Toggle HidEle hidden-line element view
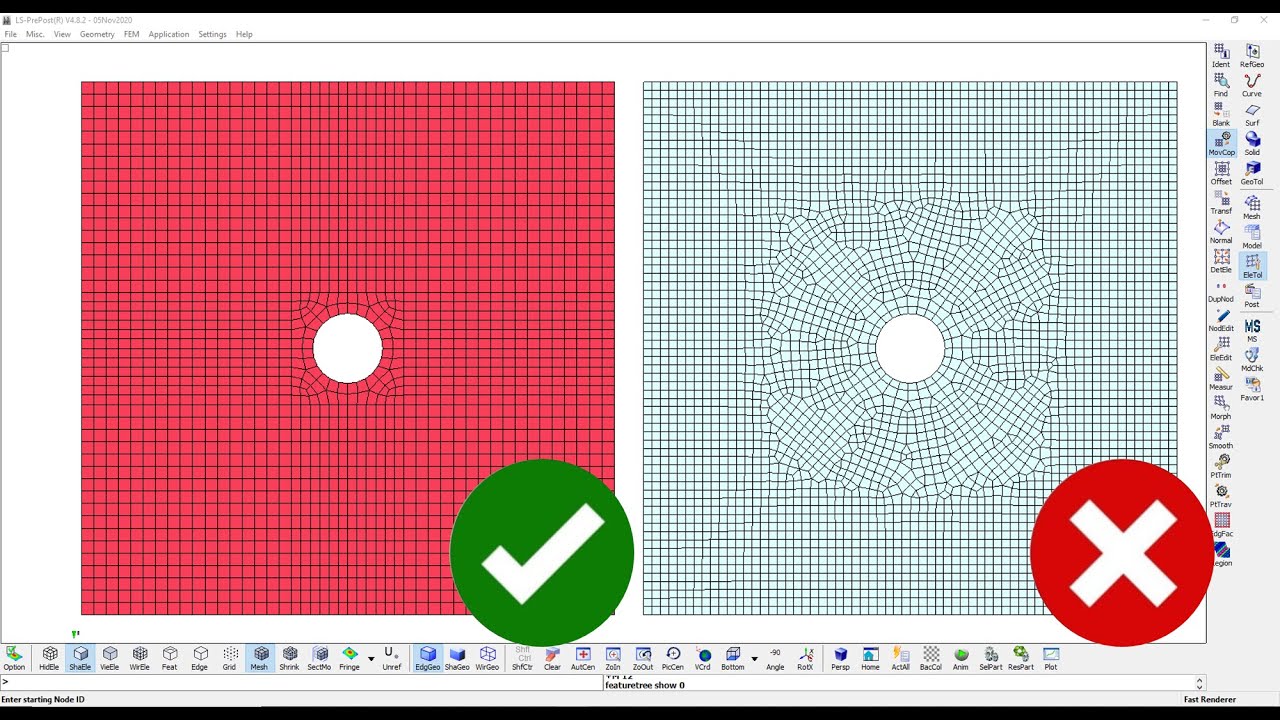Viewport: 1280px width, 720px height. click(x=49, y=658)
